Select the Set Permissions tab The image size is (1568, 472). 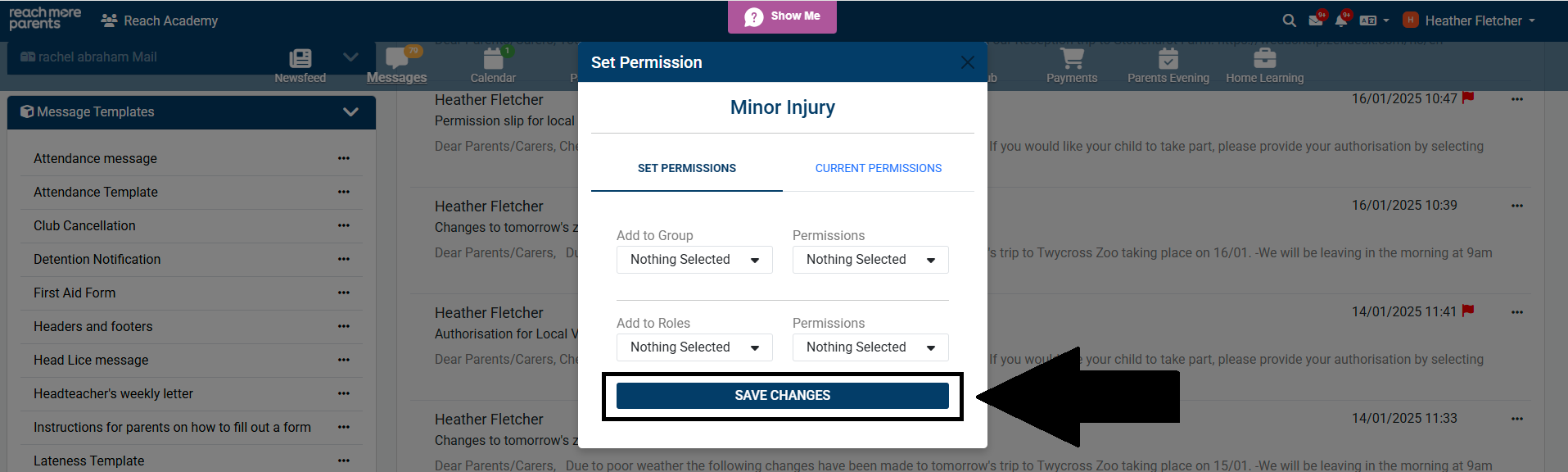686,168
